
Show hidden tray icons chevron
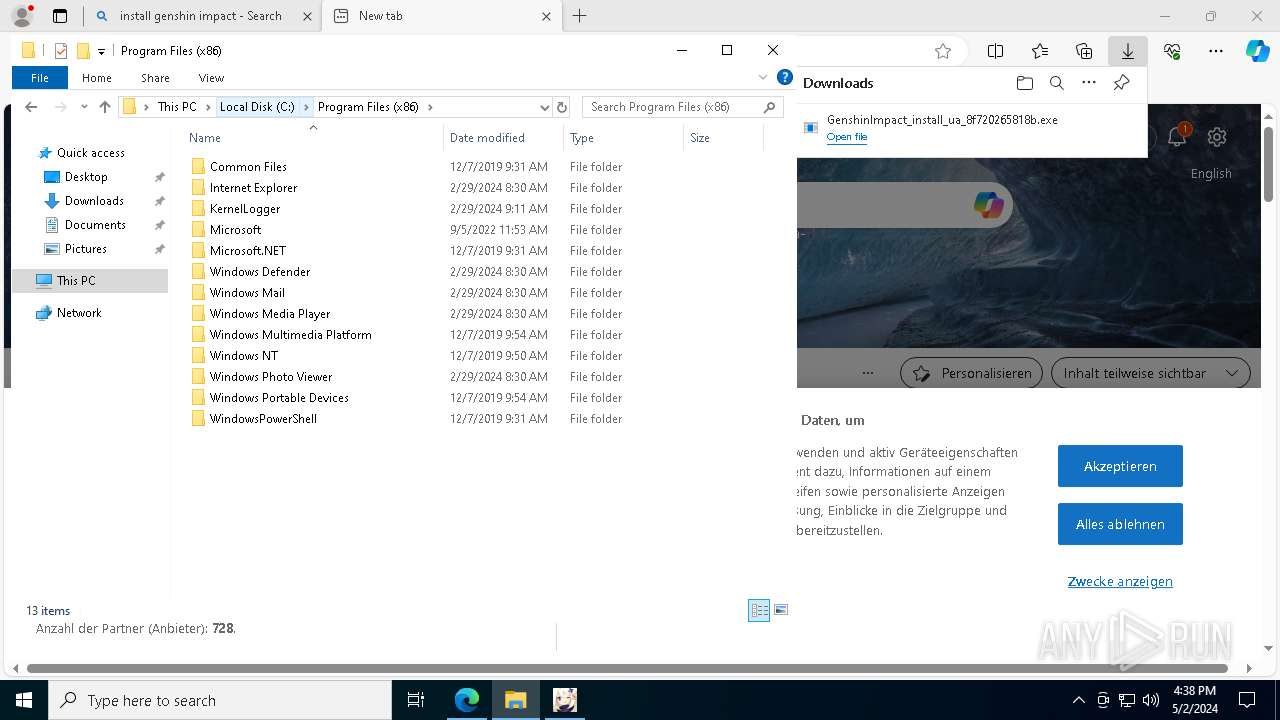[1078, 700]
